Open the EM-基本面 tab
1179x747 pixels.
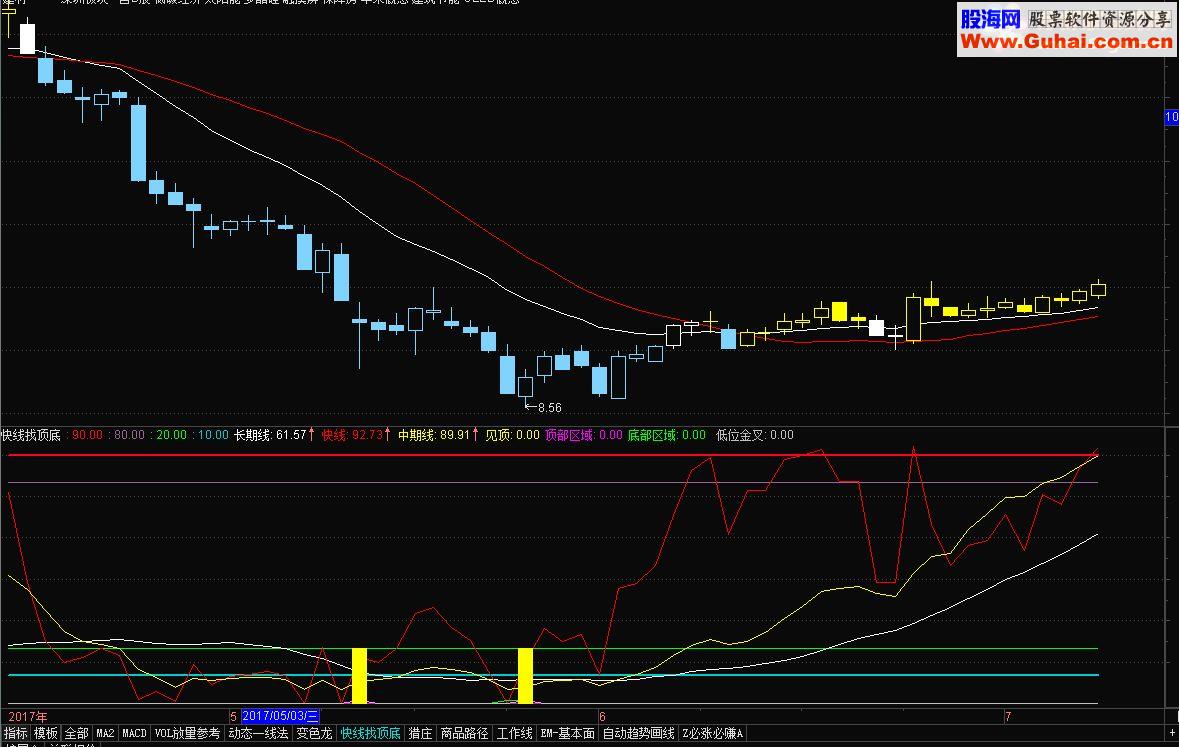(568, 733)
